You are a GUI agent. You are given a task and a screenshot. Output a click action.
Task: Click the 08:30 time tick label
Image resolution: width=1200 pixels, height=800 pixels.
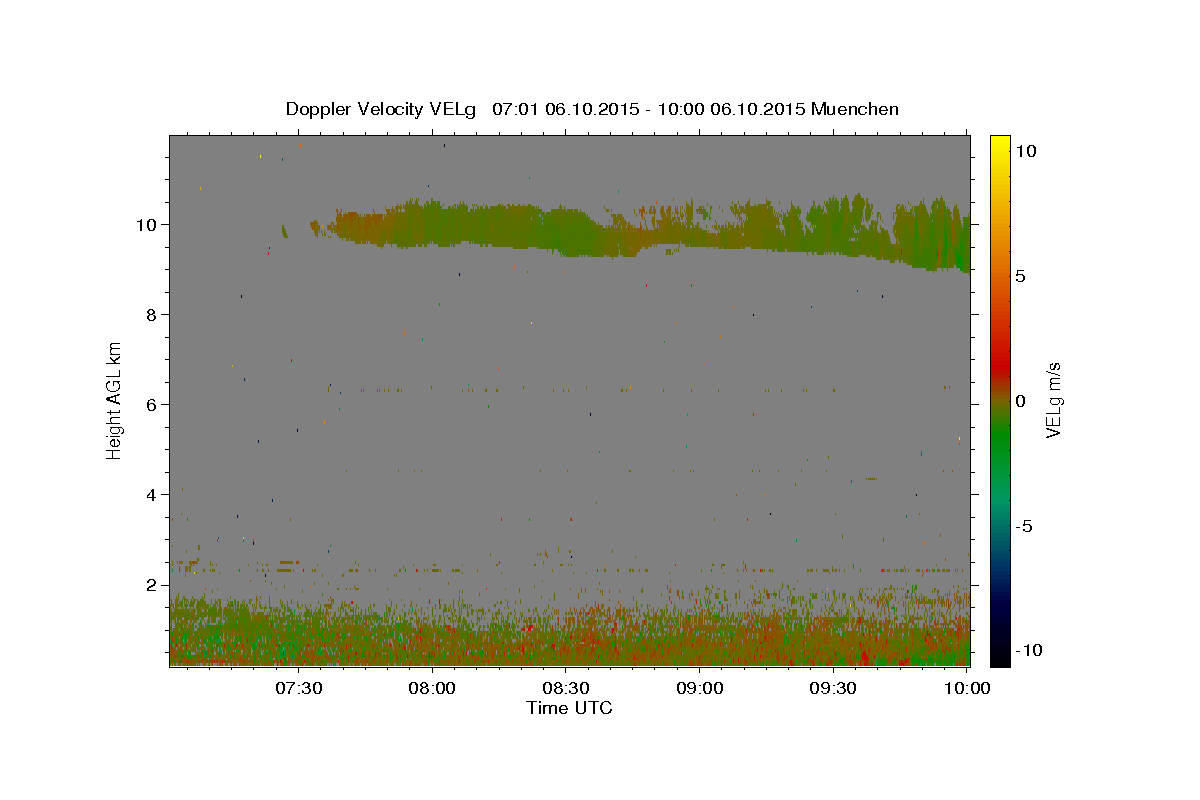pyautogui.click(x=565, y=688)
